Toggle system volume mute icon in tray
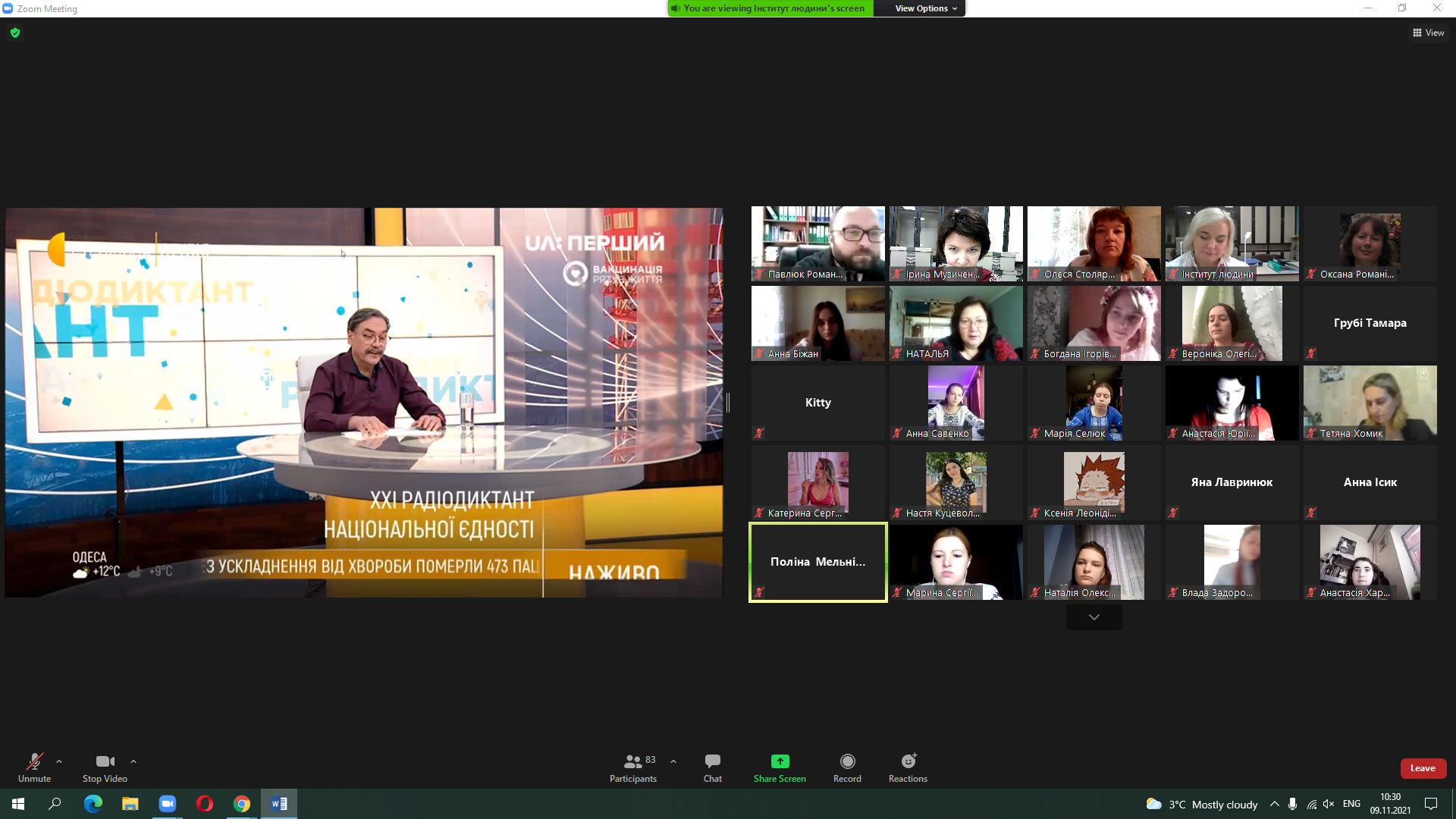Image resolution: width=1456 pixels, height=819 pixels. pos(1329,804)
